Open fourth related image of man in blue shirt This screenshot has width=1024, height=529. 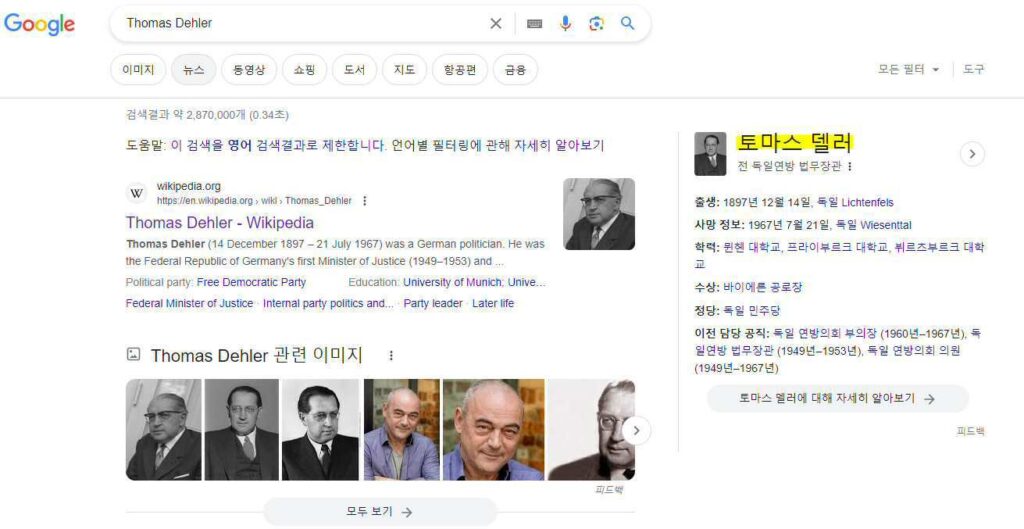click(x=402, y=430)
